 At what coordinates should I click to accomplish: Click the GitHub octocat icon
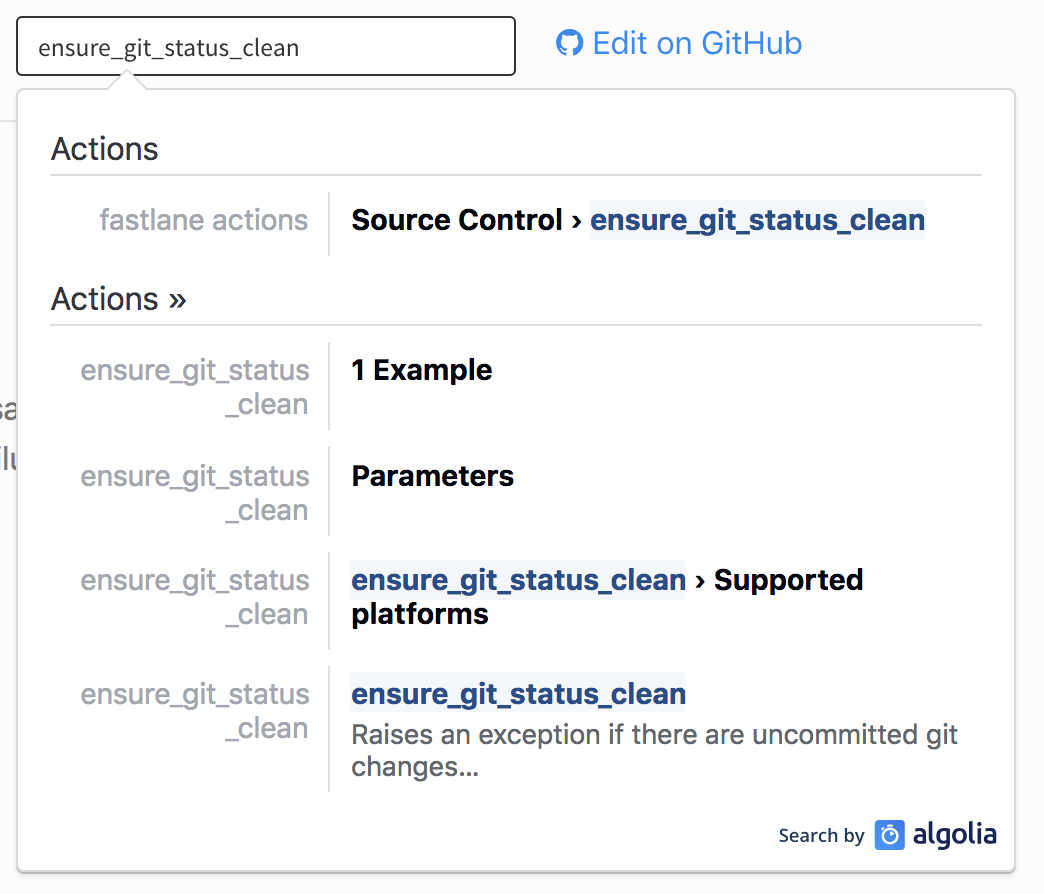click(x=569, y=43)
